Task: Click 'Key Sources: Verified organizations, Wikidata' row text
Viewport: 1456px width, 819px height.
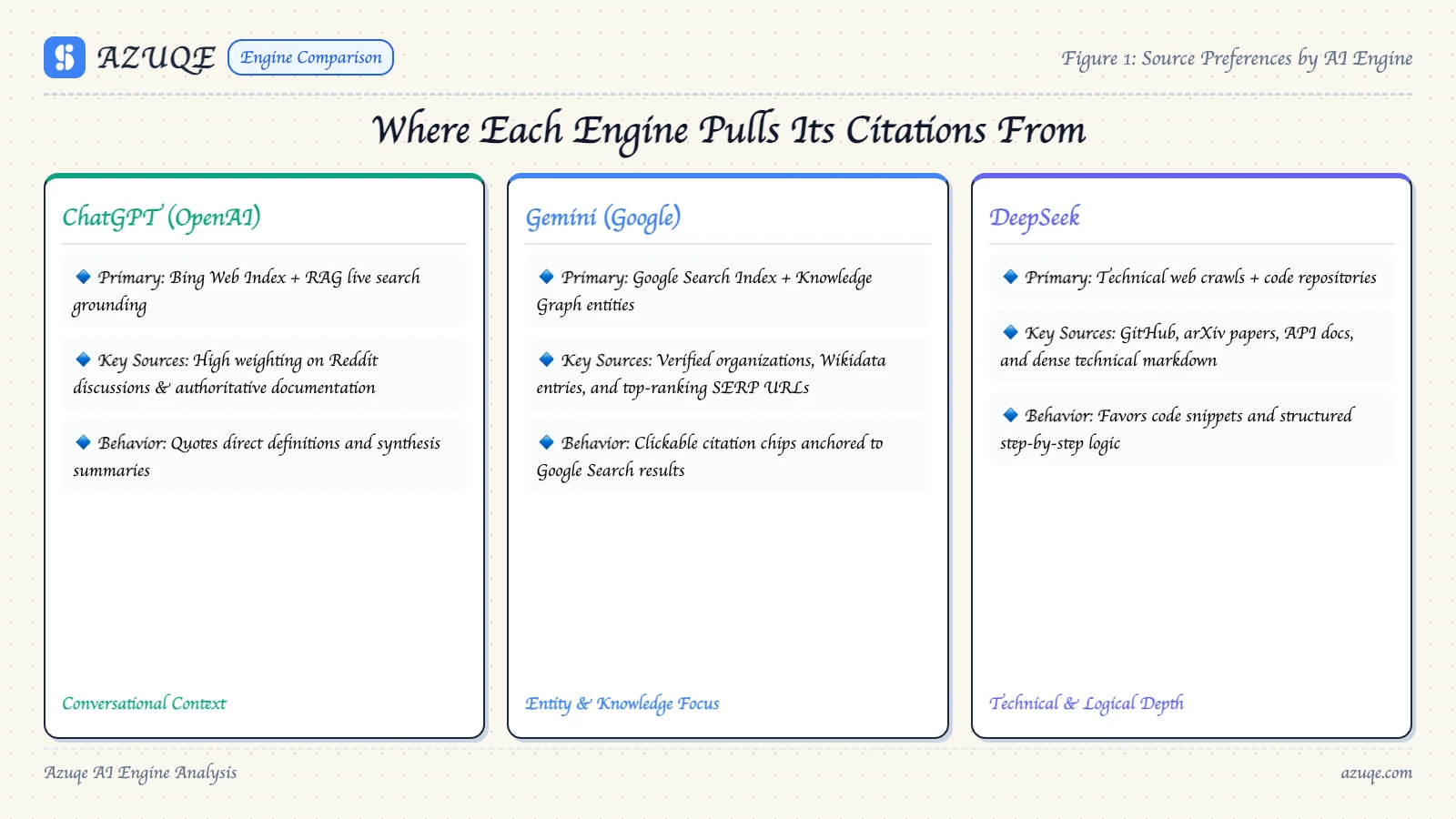Action: (x=728, y=373)
